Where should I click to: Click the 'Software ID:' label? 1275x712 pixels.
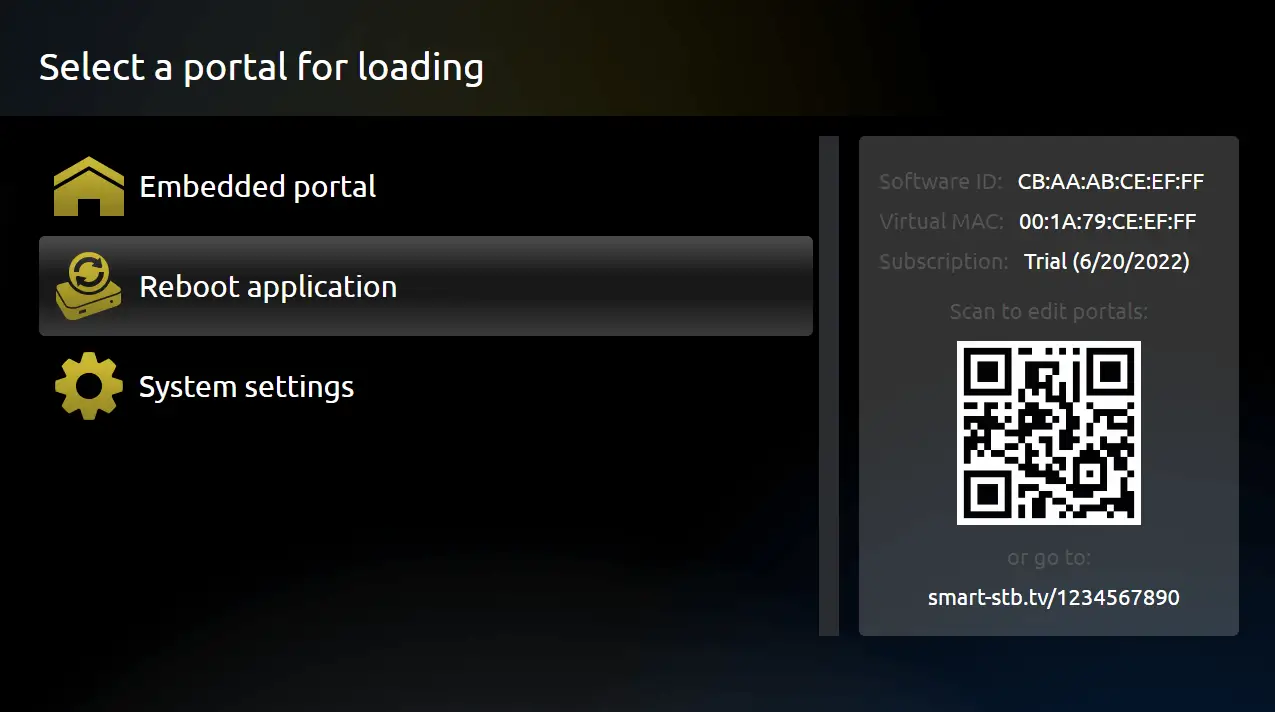click(x=940, y=182)
